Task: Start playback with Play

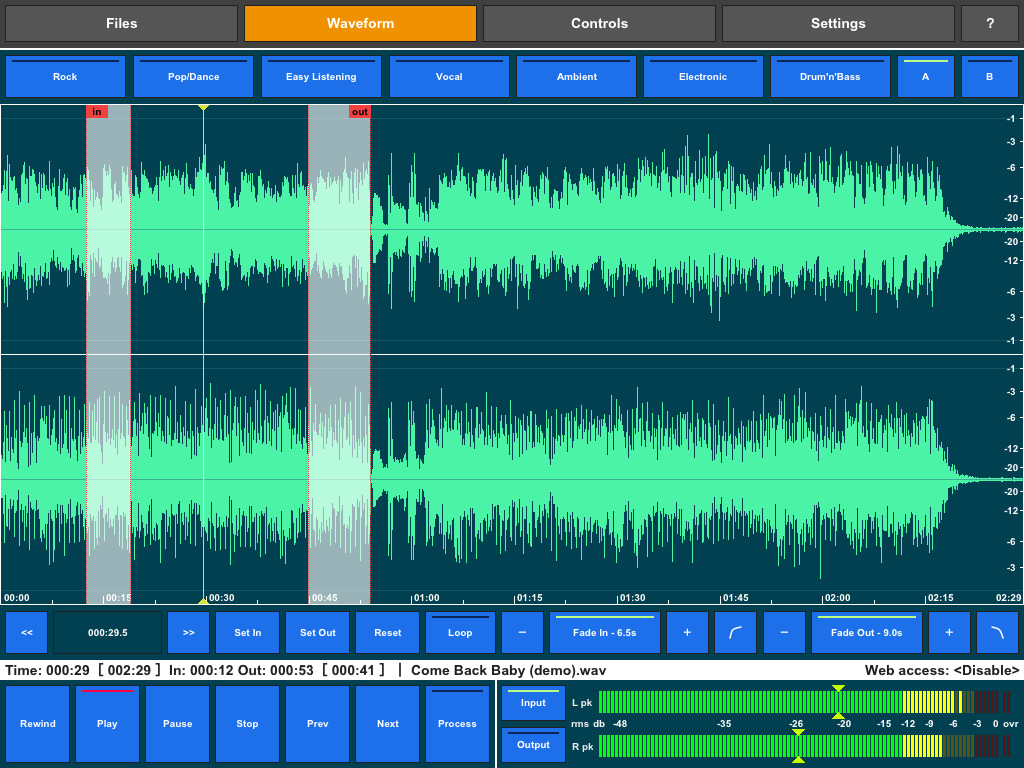Action: (x=107, y=724)
